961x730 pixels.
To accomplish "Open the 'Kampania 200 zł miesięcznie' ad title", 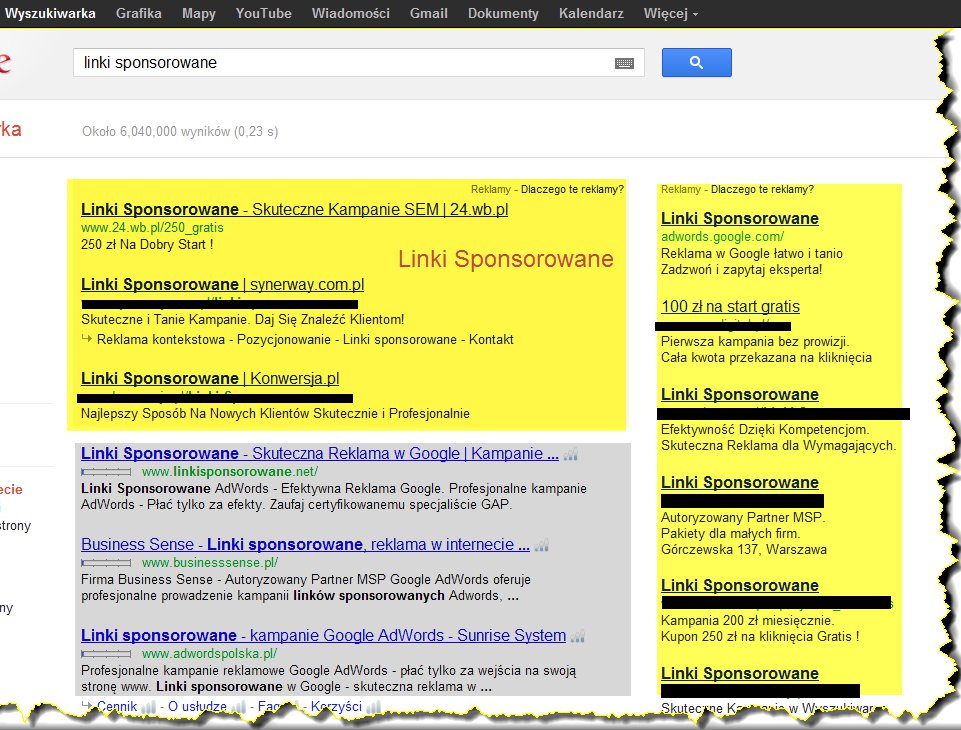I will (x=740, y=586).
